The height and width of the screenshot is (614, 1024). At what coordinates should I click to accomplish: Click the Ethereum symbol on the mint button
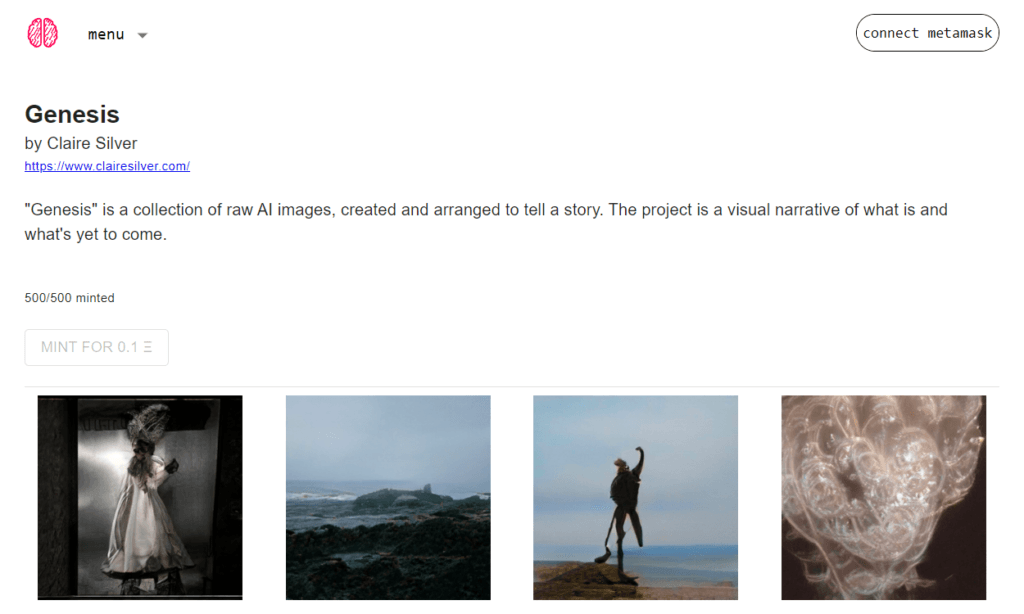point(148,347)
